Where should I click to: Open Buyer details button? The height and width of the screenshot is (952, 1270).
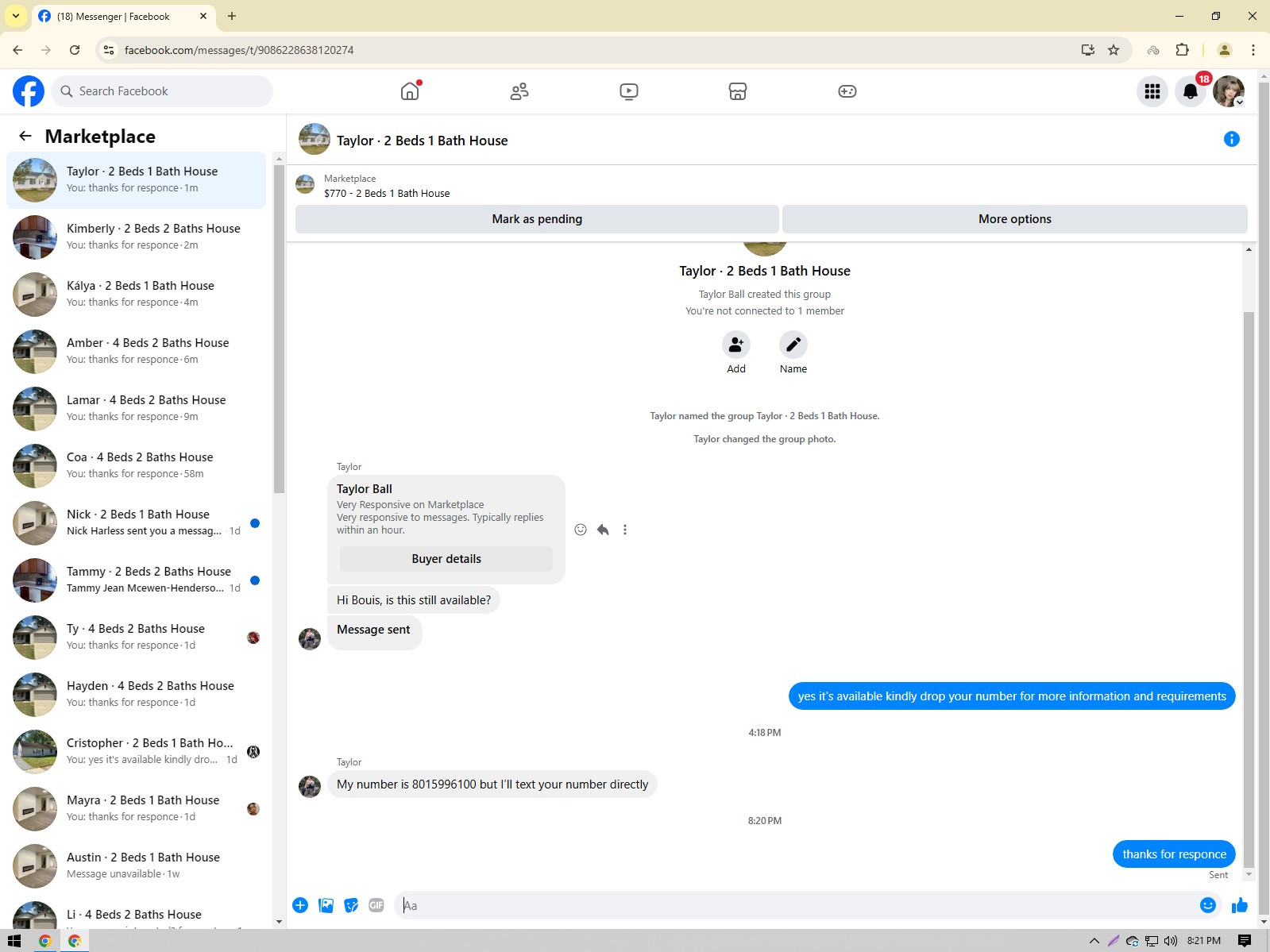point(446,559)
